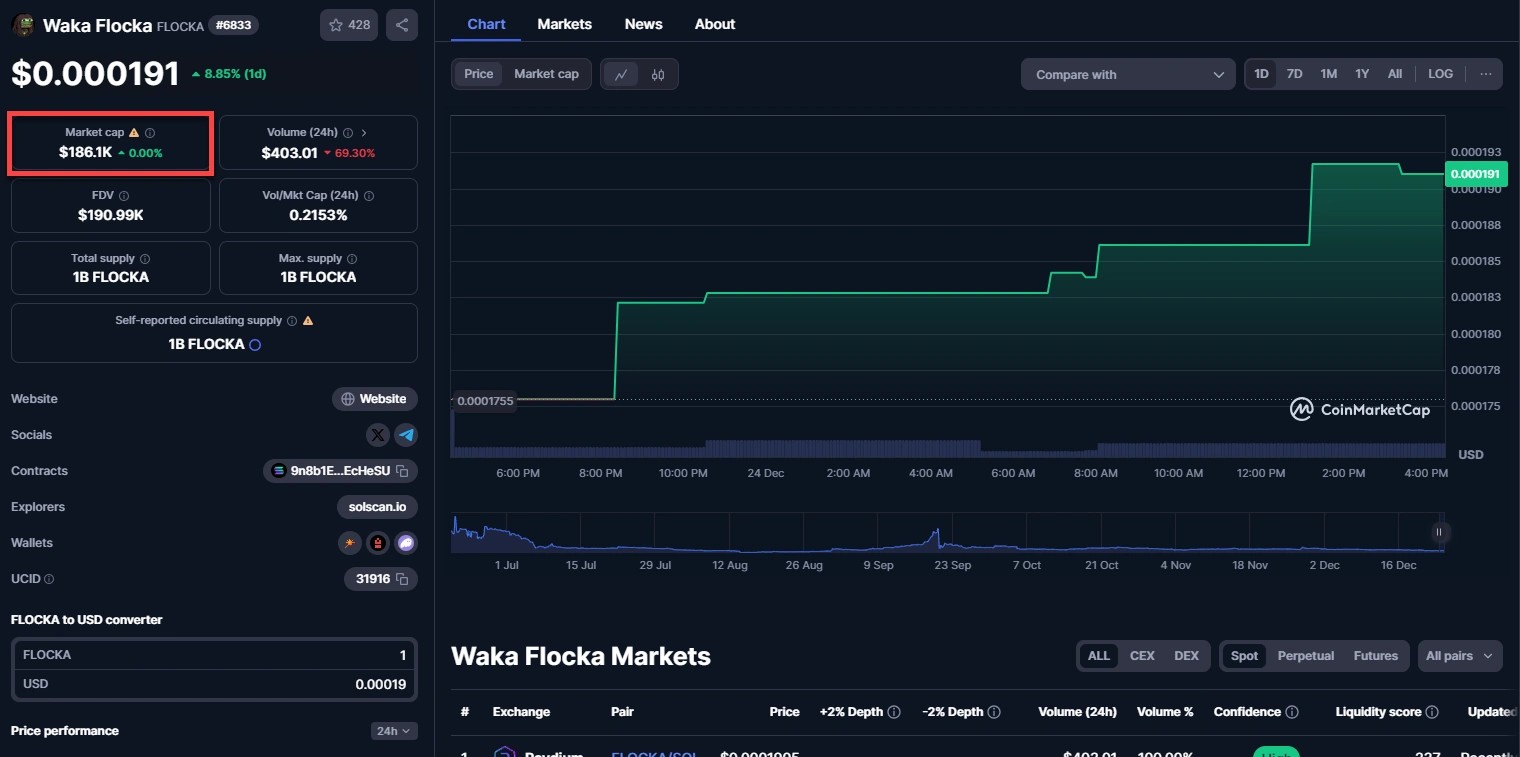Open the Compare with dropdown

(x=1128, y=74)
